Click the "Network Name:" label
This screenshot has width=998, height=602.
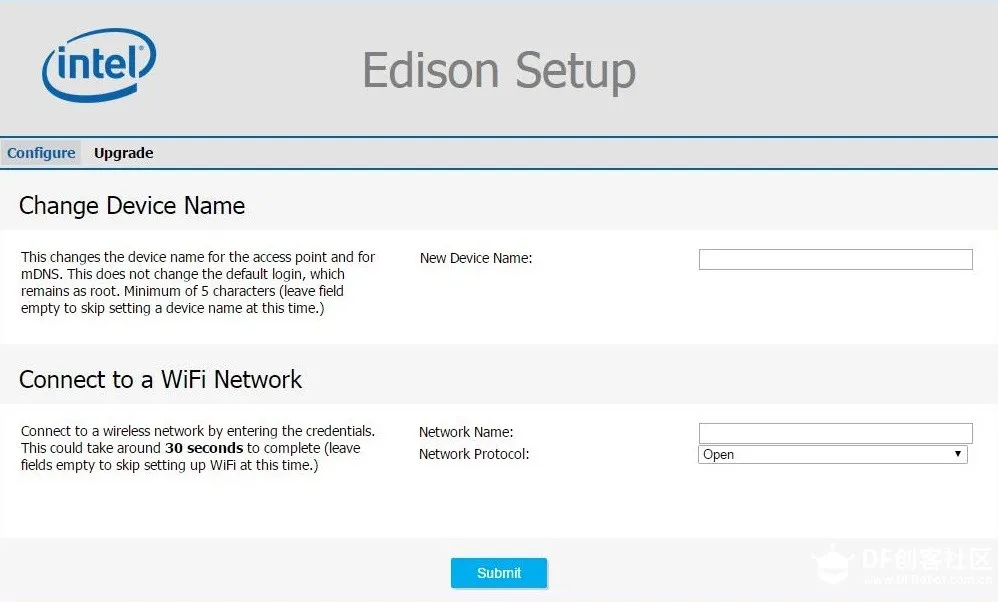tap(466, 432)
